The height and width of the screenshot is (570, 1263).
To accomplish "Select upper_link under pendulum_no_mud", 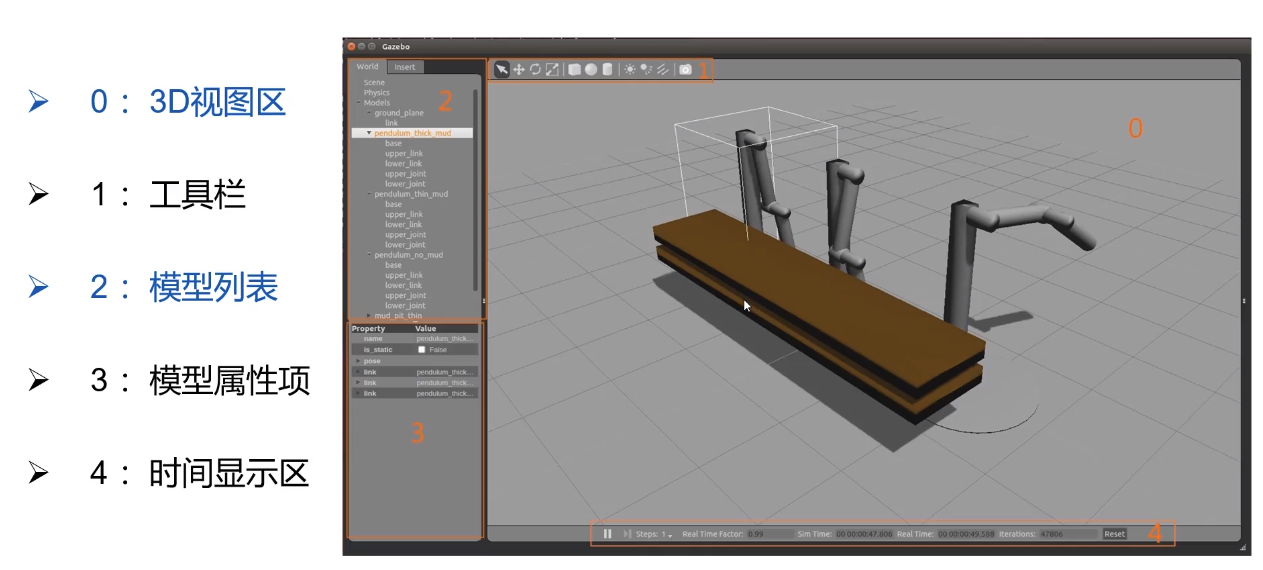I will point(404,275).
